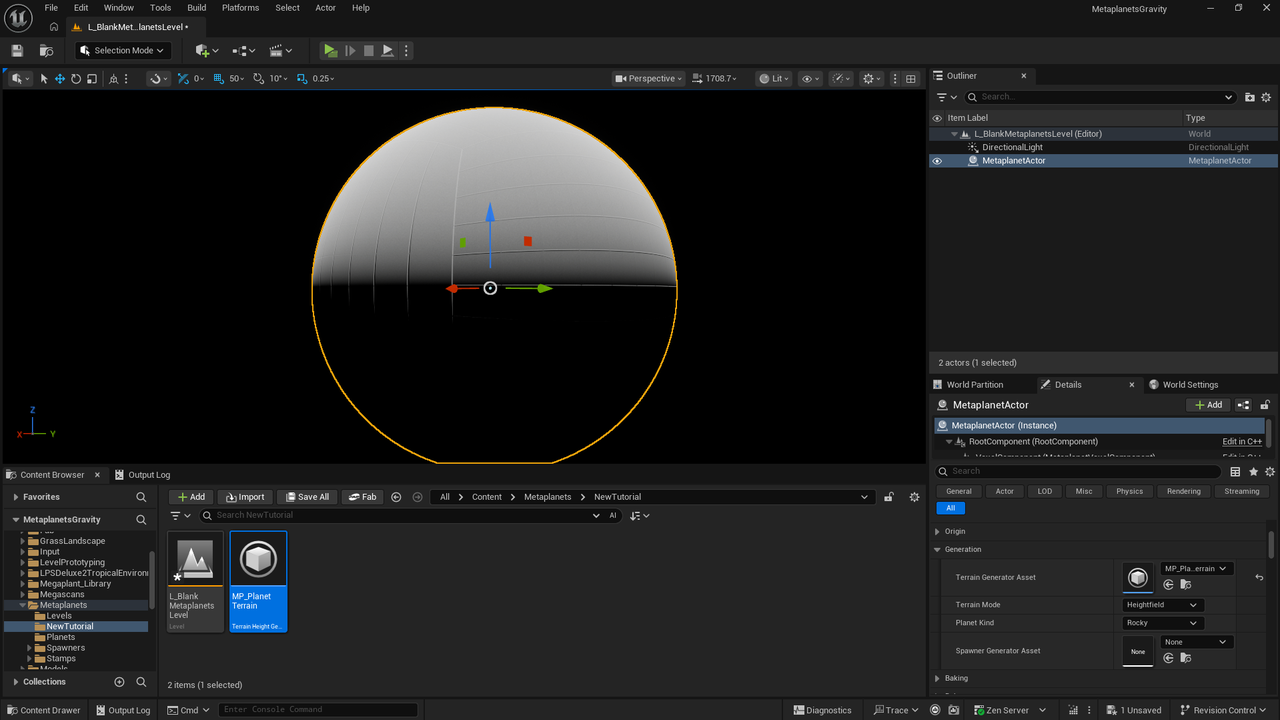Open the Blueprints toolbar menu
The image size is (1280, 720).
tap(244, 50)
